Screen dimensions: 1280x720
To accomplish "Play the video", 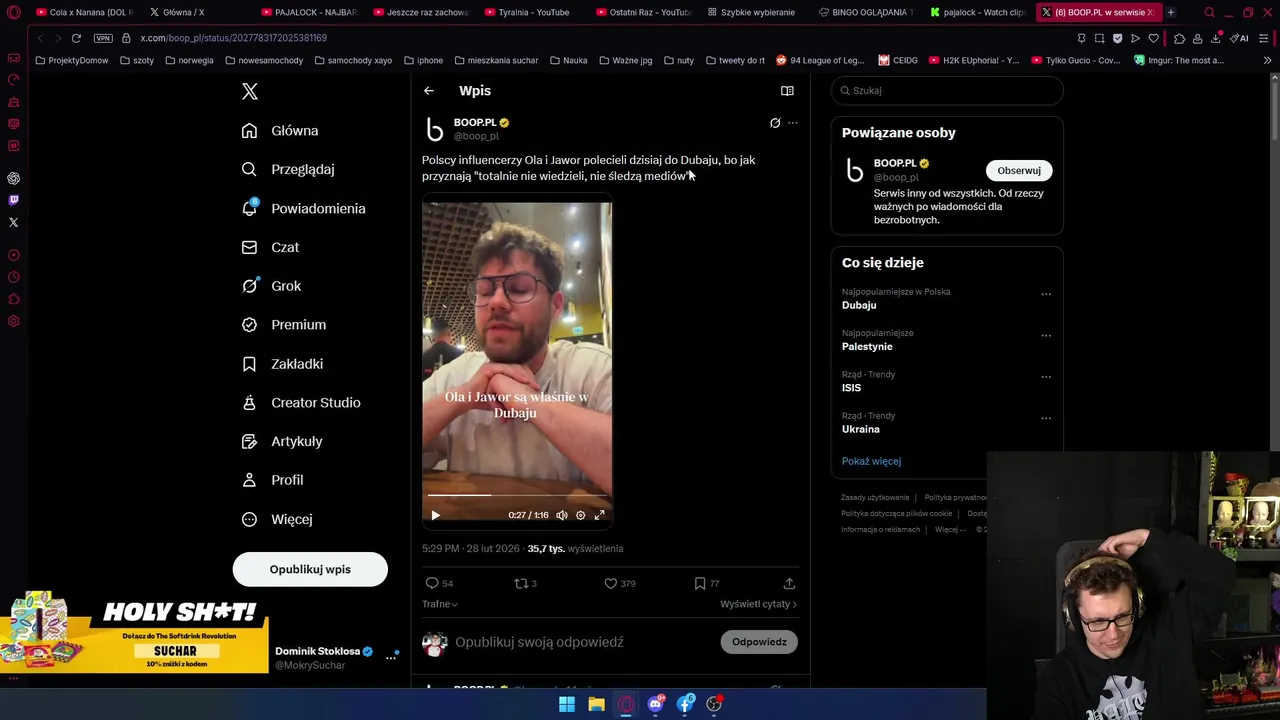I will click(x=435, y=515).
